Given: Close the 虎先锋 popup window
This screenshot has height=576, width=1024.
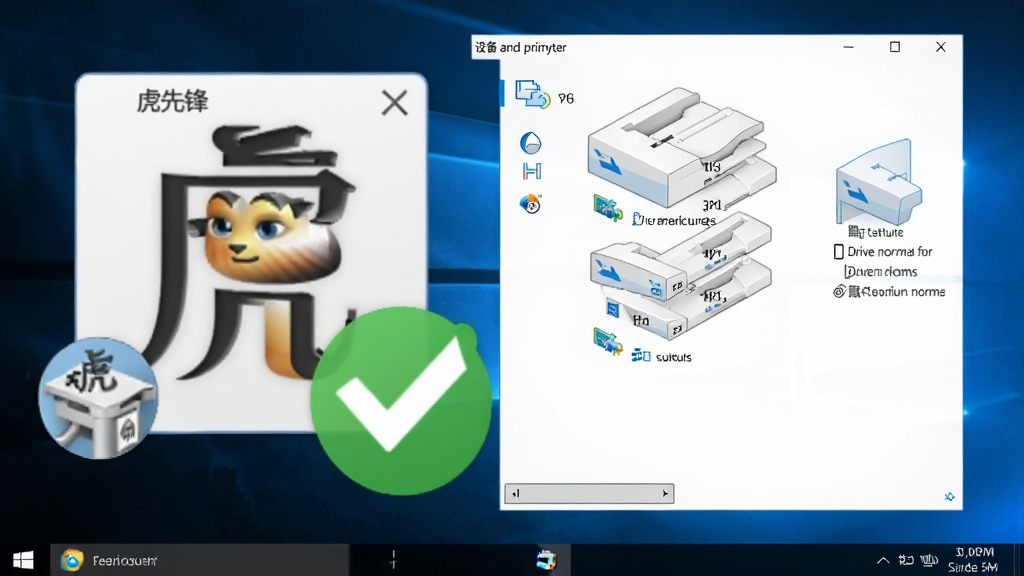Looking at the screenshot, I should coord(394,103).
